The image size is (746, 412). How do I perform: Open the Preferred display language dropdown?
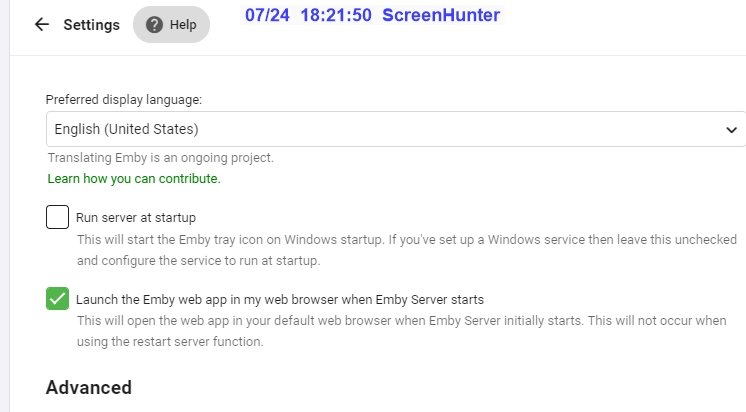click(x=395, y=129)
